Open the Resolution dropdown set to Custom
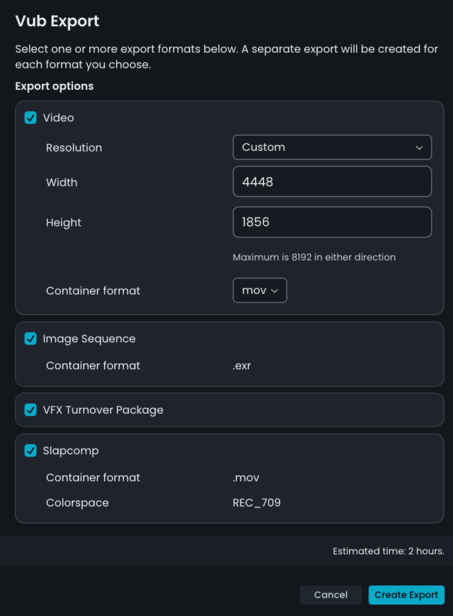The image size is (453, 616). [x=332, y=147]
